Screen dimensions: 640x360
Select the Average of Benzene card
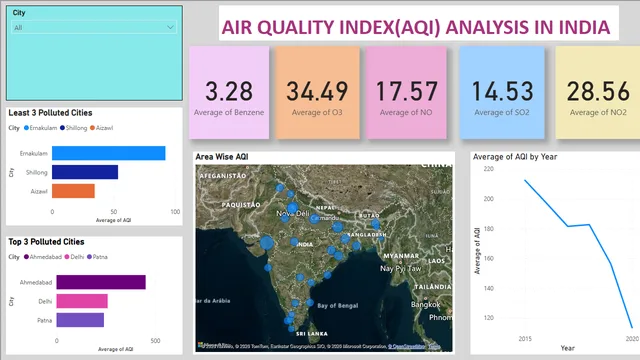(x=229, y=92)
